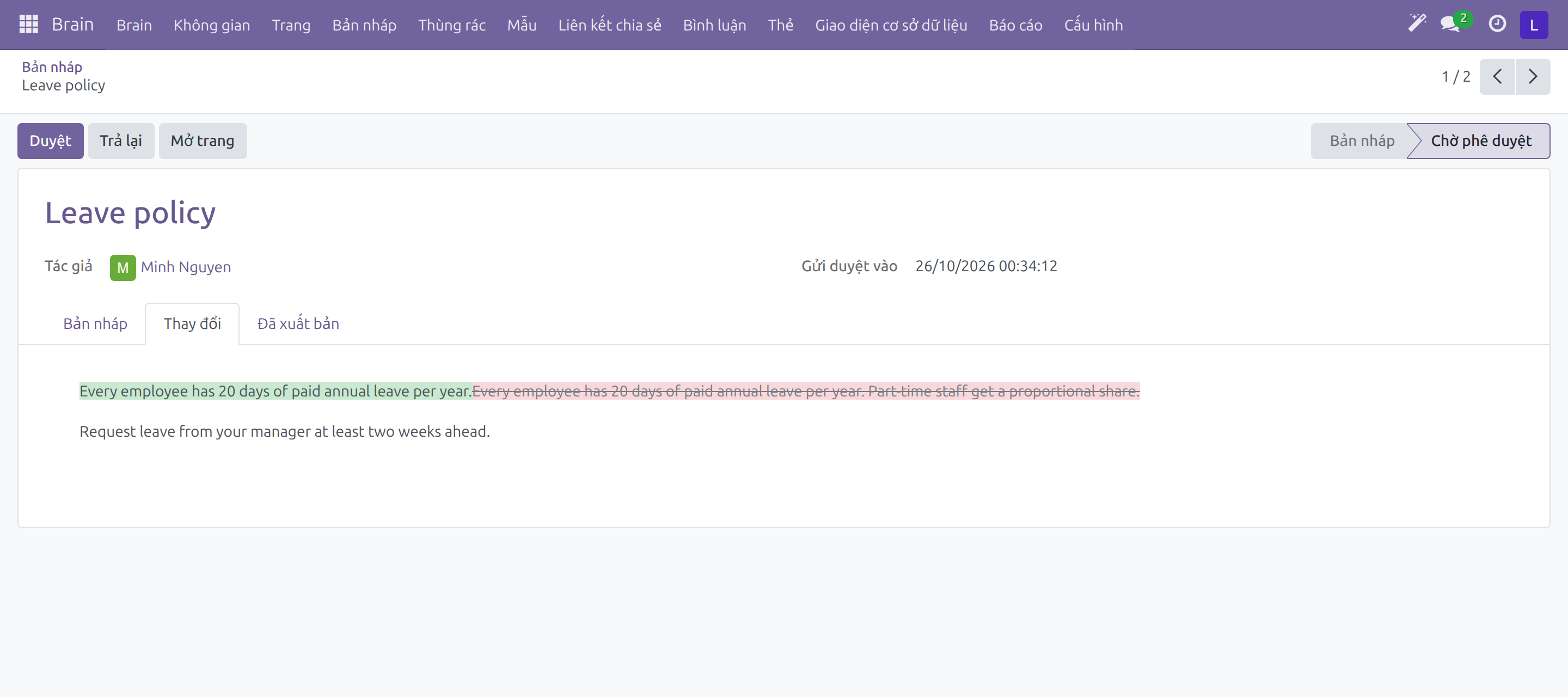The width and height of the screenshot is (1568, 697).
Task: Click the 1 / 2 pager counter
Action: point(1455,77)
